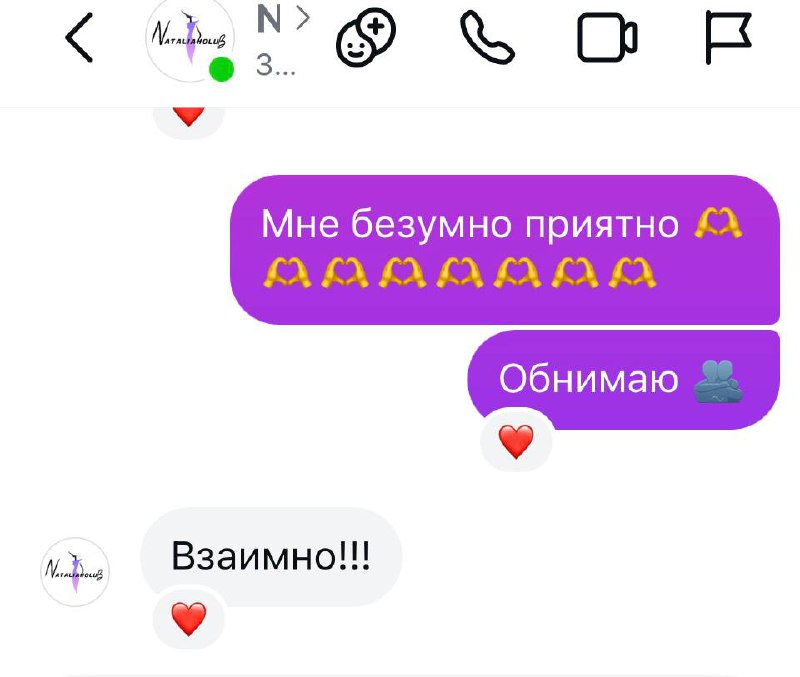Tap the heart reaction under "Взаимно!!!"
Viewport: 800px width, 677px height.
pos(189,618)
